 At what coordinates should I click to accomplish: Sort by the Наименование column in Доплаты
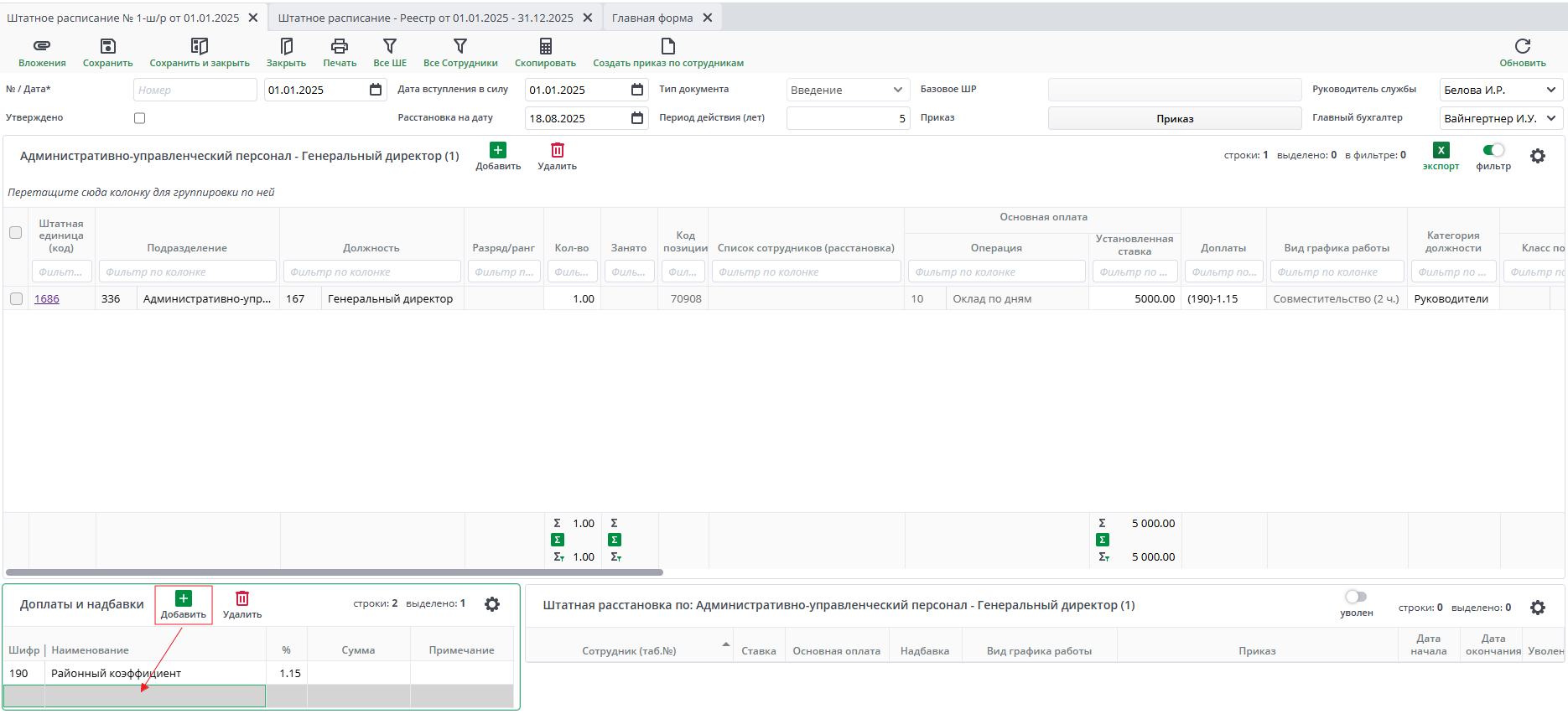[90, 650]
